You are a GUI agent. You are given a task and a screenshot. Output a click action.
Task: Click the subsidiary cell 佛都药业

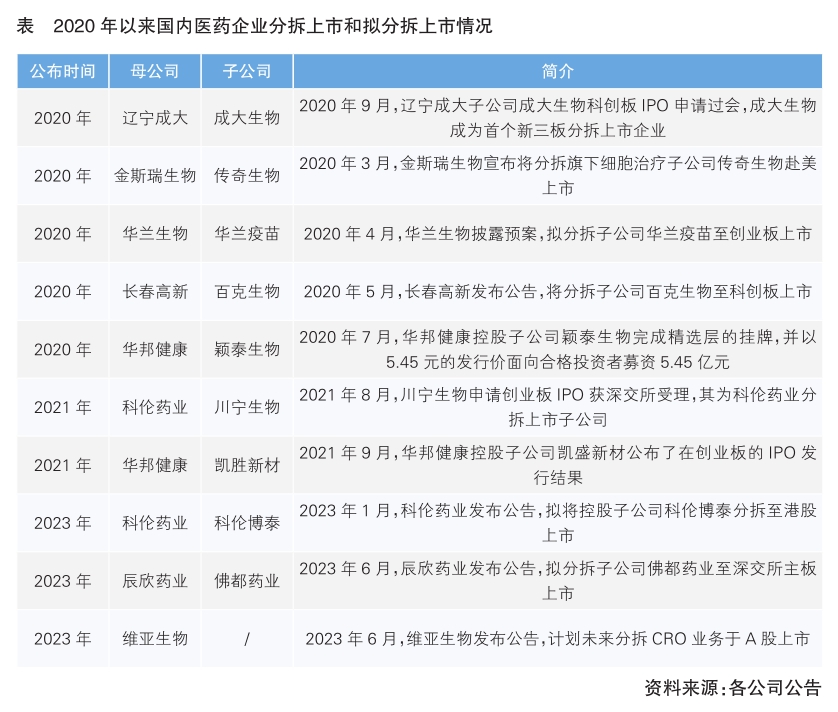click(x=247, y=581)
